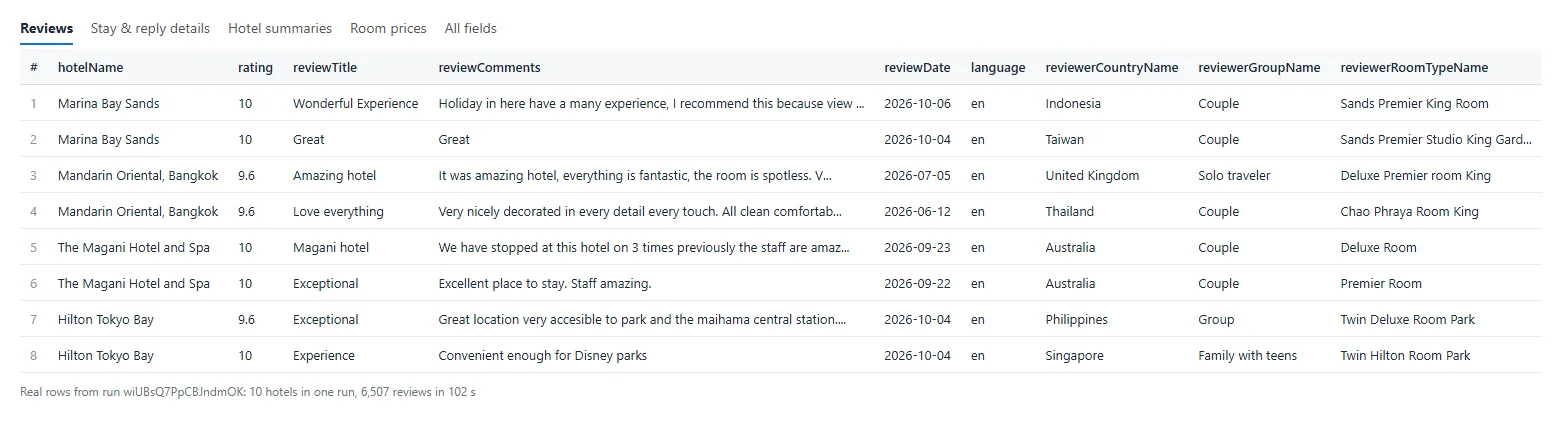Click the Chao Phraya Room King cell
The image size is (1561, 427).
click(1410, 212)
